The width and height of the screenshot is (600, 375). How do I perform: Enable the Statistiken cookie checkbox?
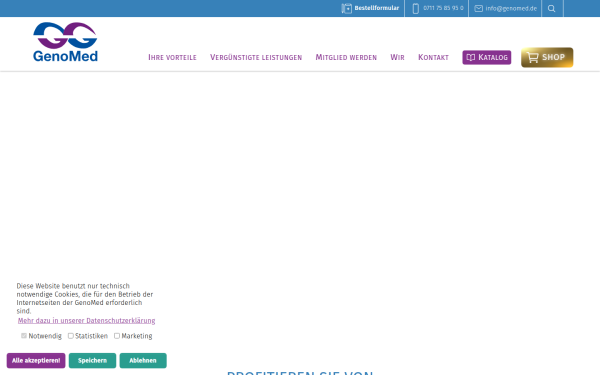point(71,336)
